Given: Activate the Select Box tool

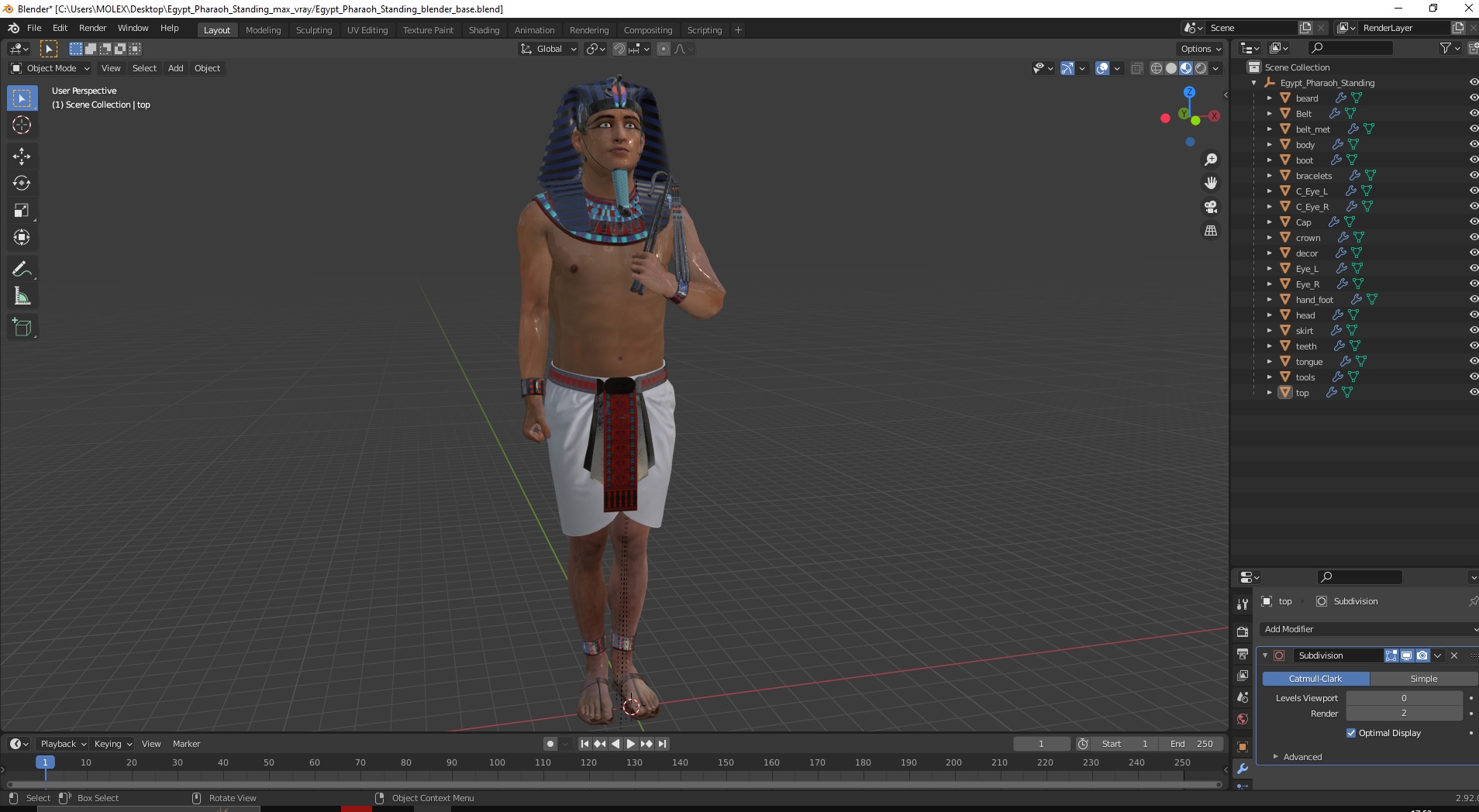Looking at the screenshot, I should 22,98.
